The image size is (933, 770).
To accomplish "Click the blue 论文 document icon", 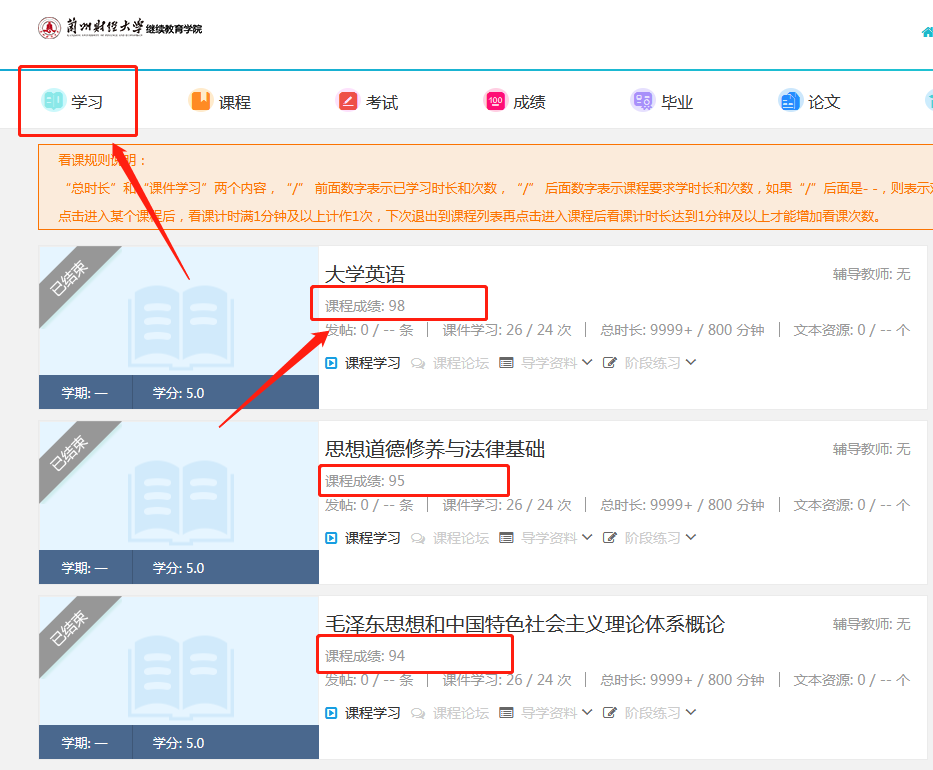I will pyautogui.click(x=790, y=101).
